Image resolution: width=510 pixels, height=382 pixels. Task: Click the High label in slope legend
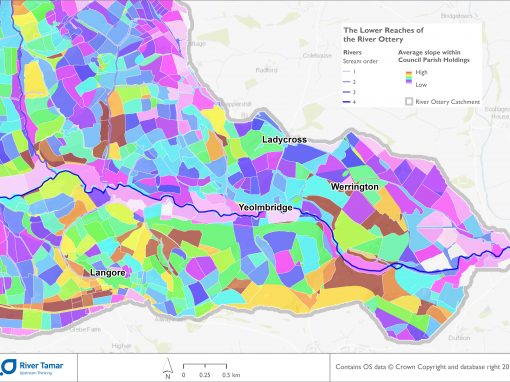coord(421,72)
